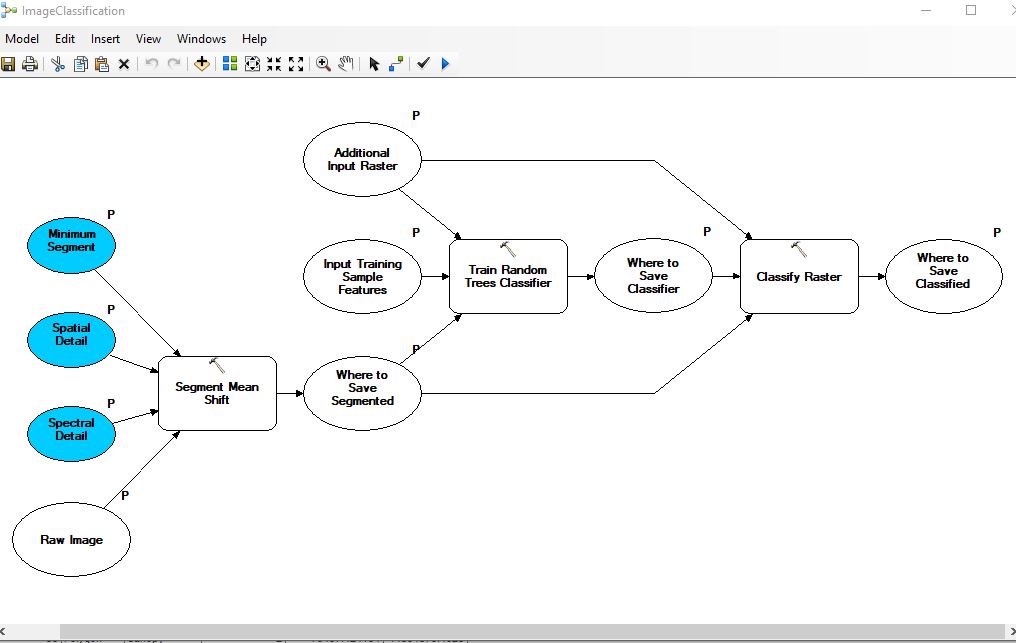Use the Fixed Zoom In icon

tap(274, 64)
